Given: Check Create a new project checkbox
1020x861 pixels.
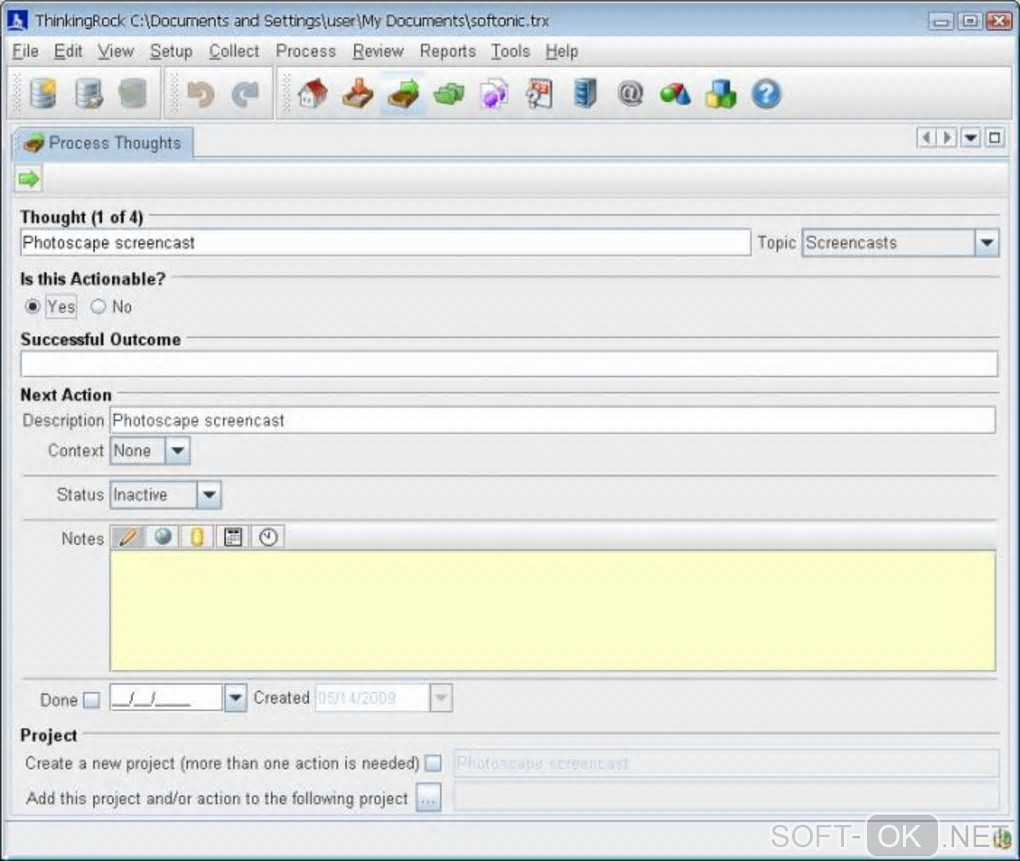Looking at the screenshot, I should [x=433, y=763].
